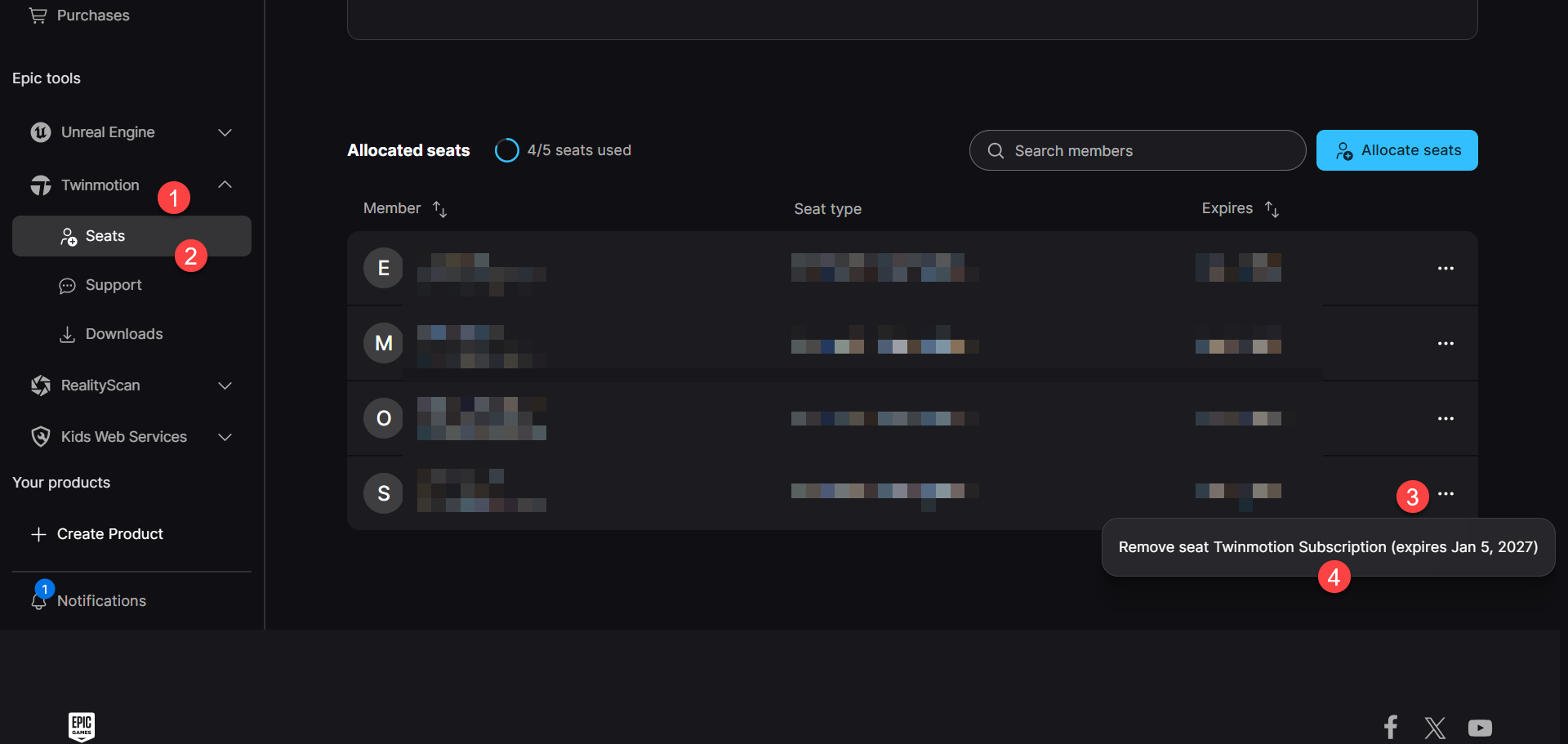Screen dimensions: 1568x744
Task: Sort by Member column arrows
Action: click(x=439, y=209)
